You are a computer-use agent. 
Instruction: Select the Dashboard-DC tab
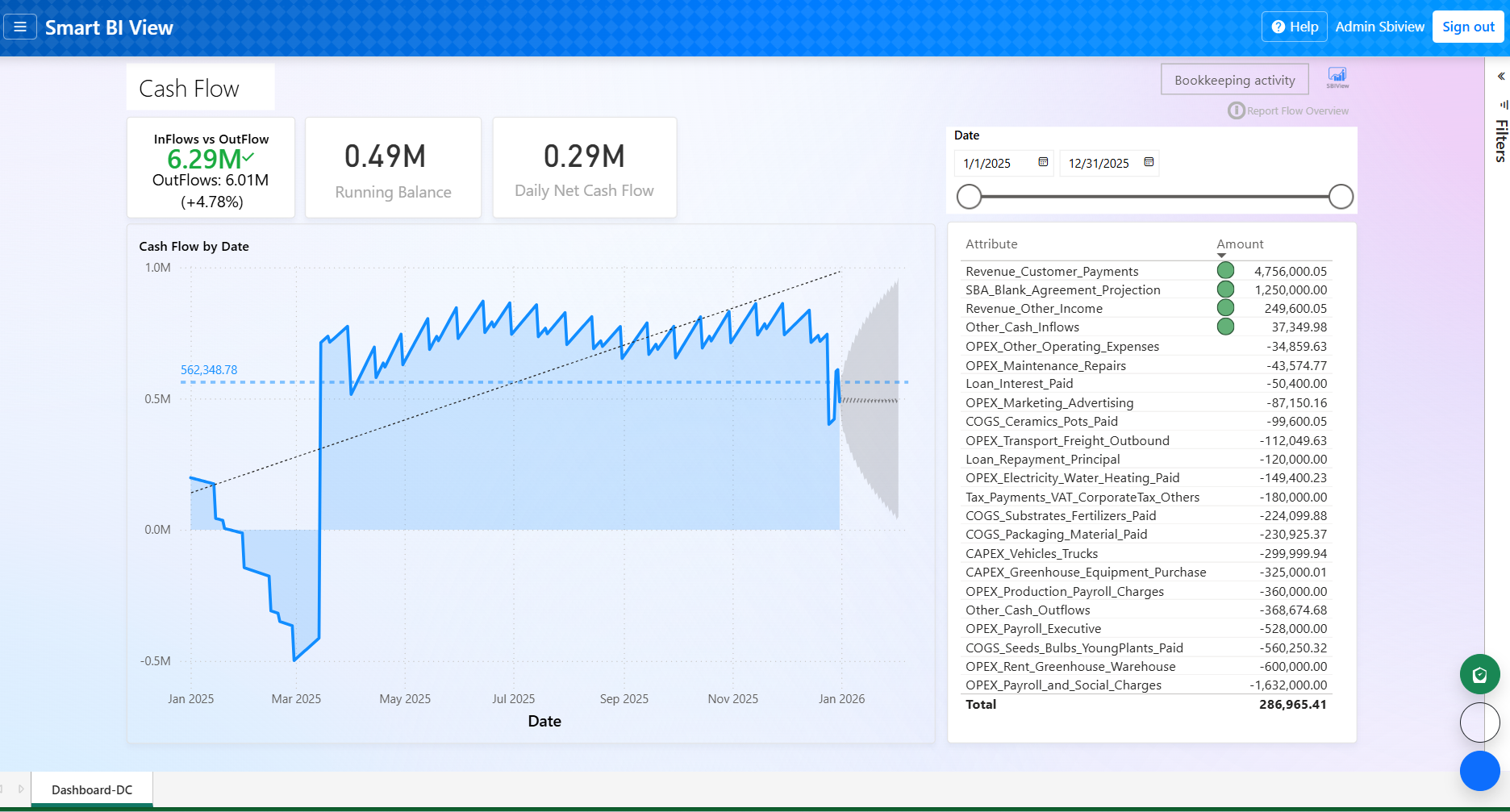tap(90, 789)
